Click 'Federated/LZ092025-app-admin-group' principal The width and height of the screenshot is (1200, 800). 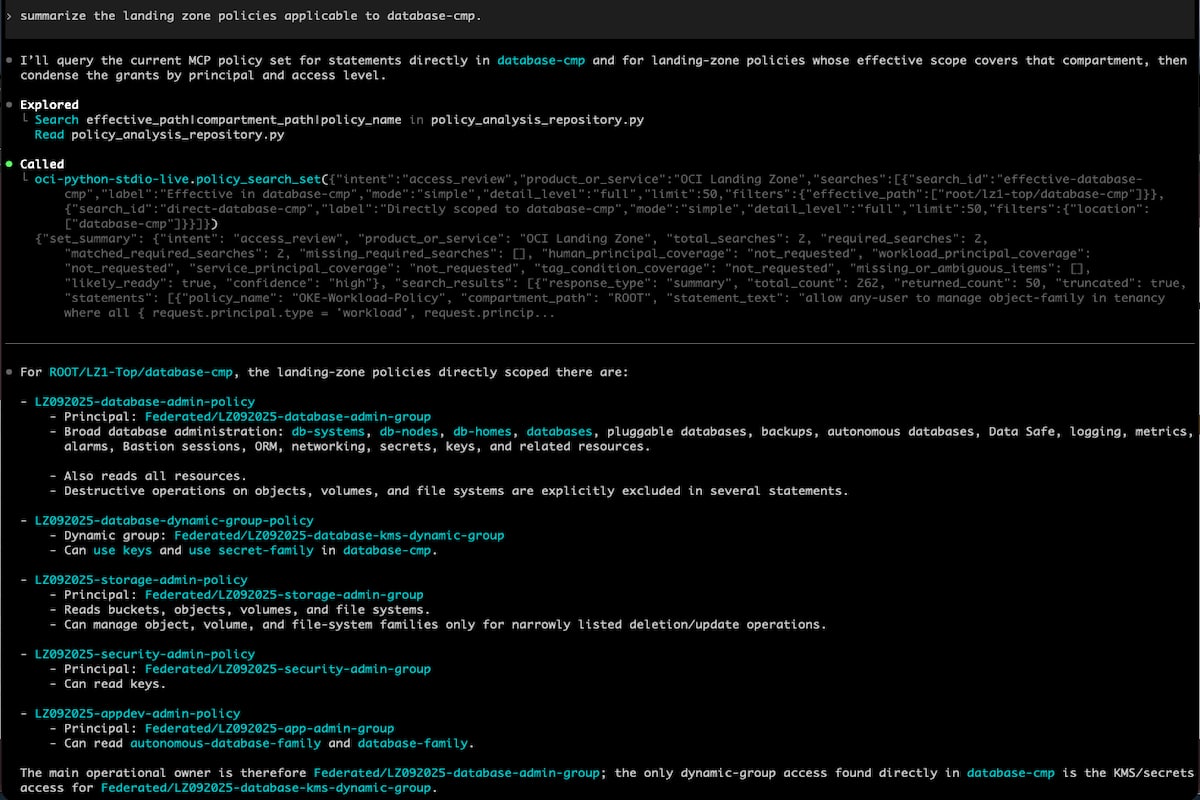tap(270, 729)
